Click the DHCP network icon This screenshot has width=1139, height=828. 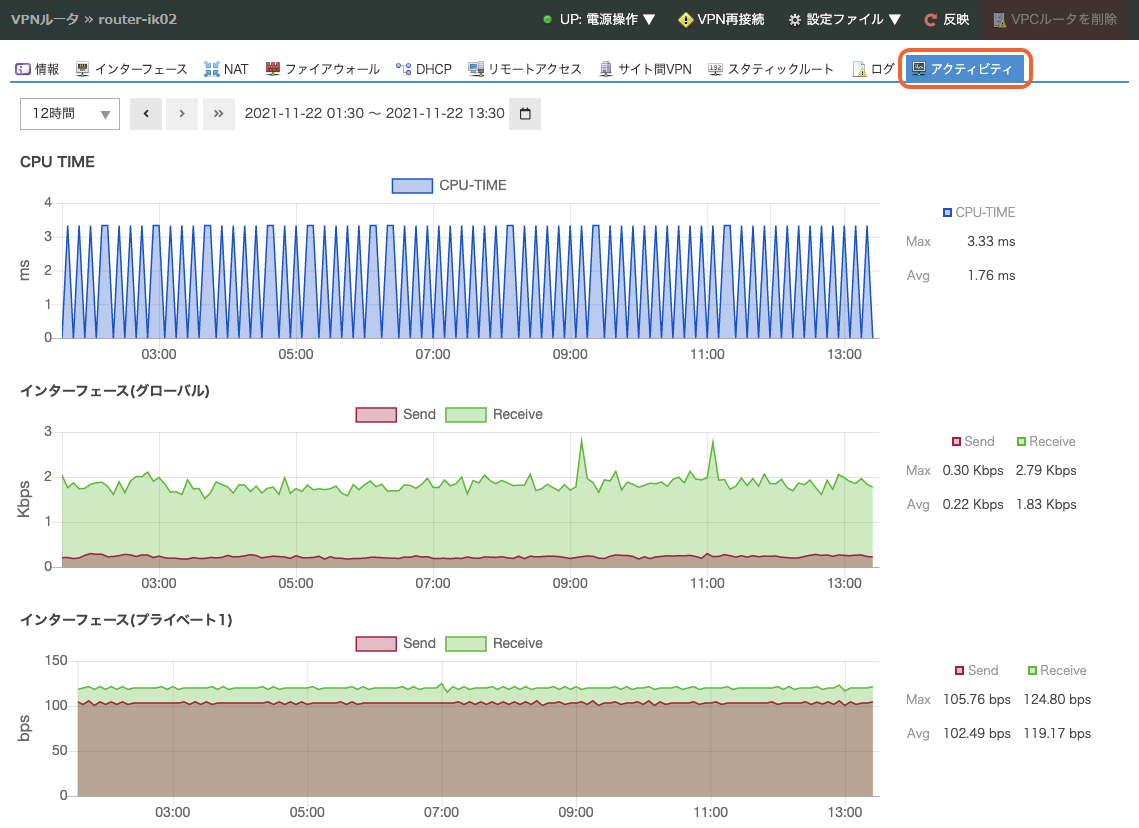pos(403,69)
